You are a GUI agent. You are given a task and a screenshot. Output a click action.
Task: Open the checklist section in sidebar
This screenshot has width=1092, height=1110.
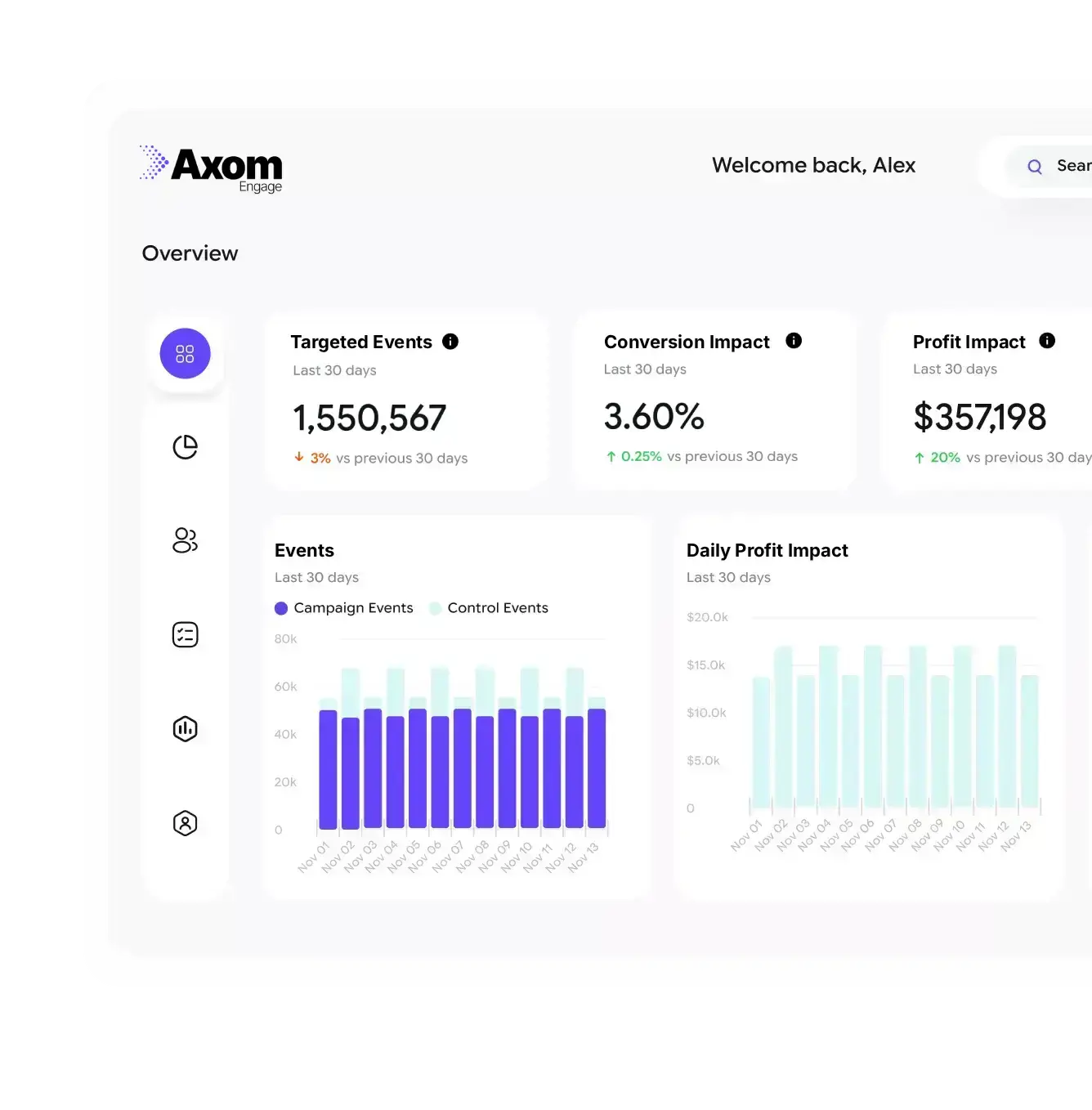pyautogui.click(x=186, y=635)
